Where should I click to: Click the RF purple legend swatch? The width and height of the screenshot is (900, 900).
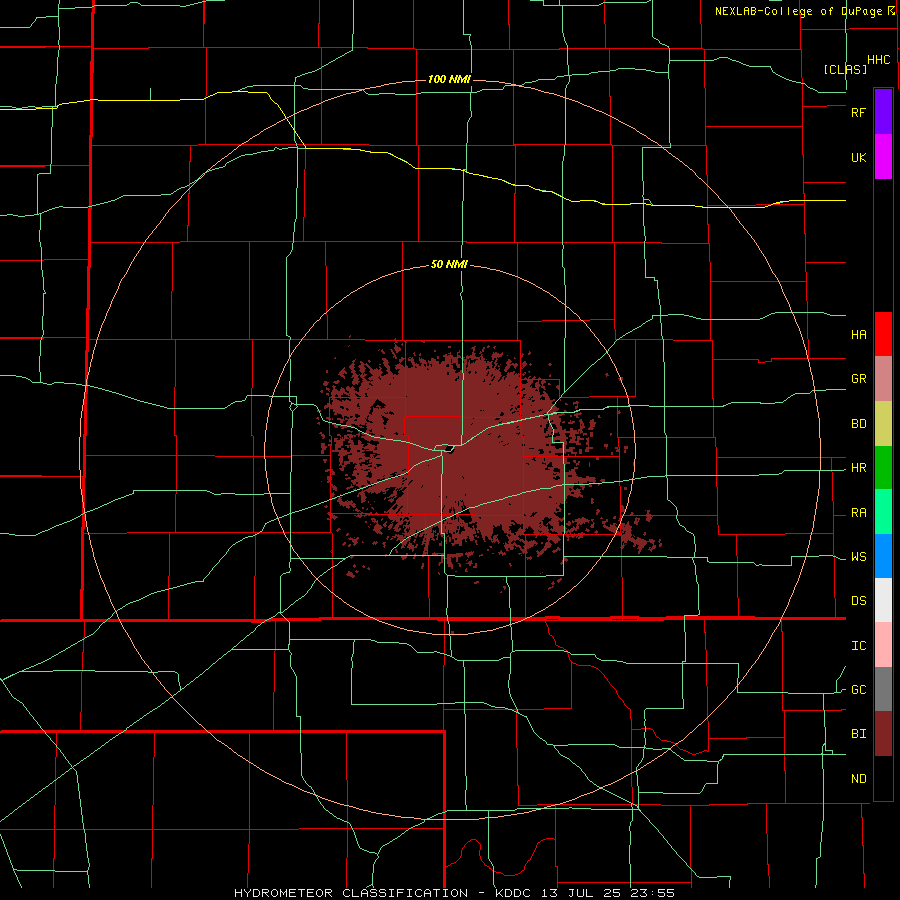(883, 112)
